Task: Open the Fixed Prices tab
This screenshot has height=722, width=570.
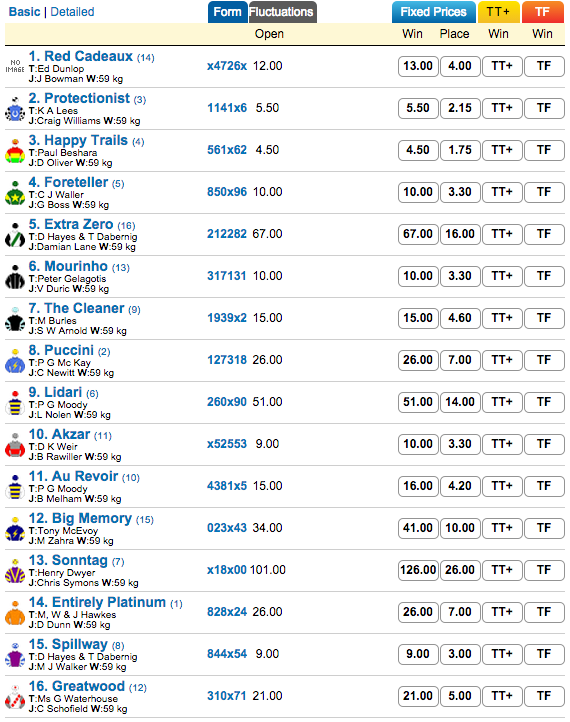Action: 433,12
